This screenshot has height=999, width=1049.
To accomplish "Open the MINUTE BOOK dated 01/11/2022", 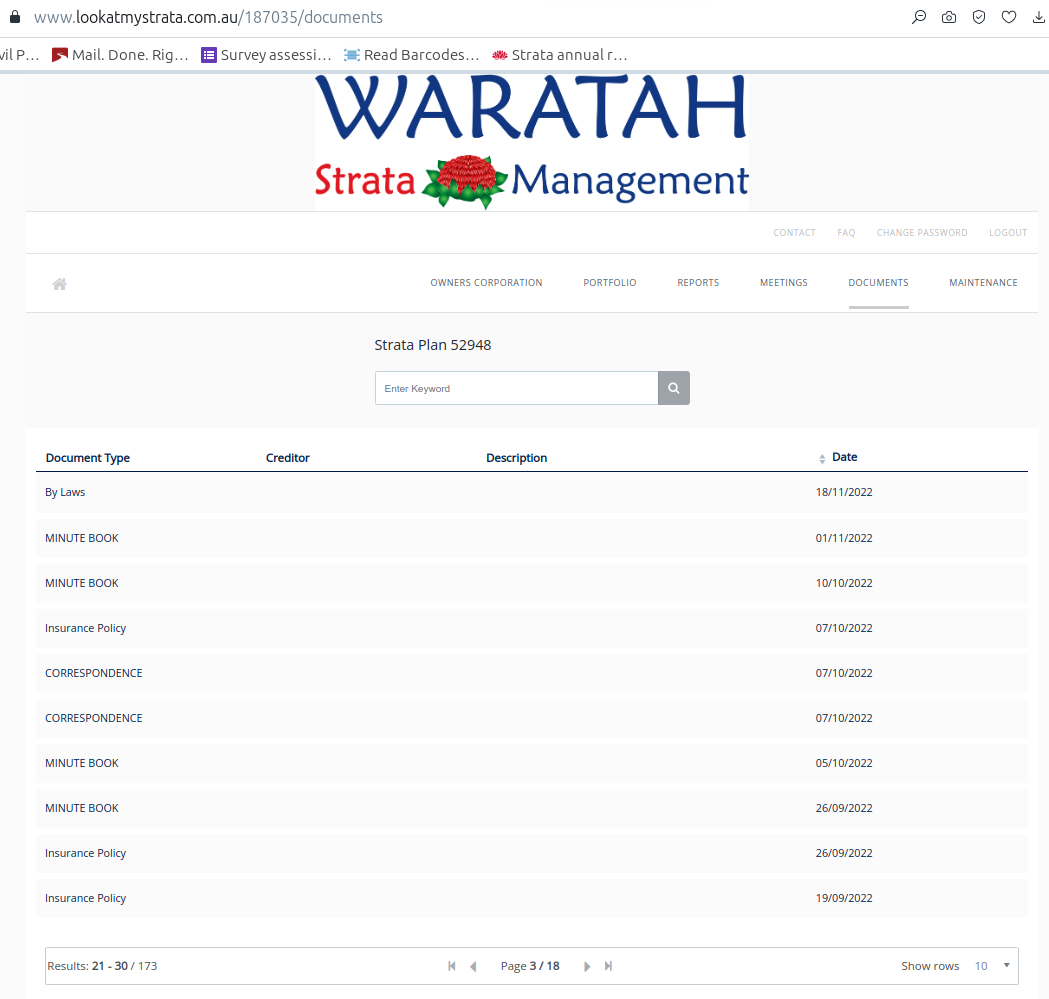I will (x=531, y=538).
